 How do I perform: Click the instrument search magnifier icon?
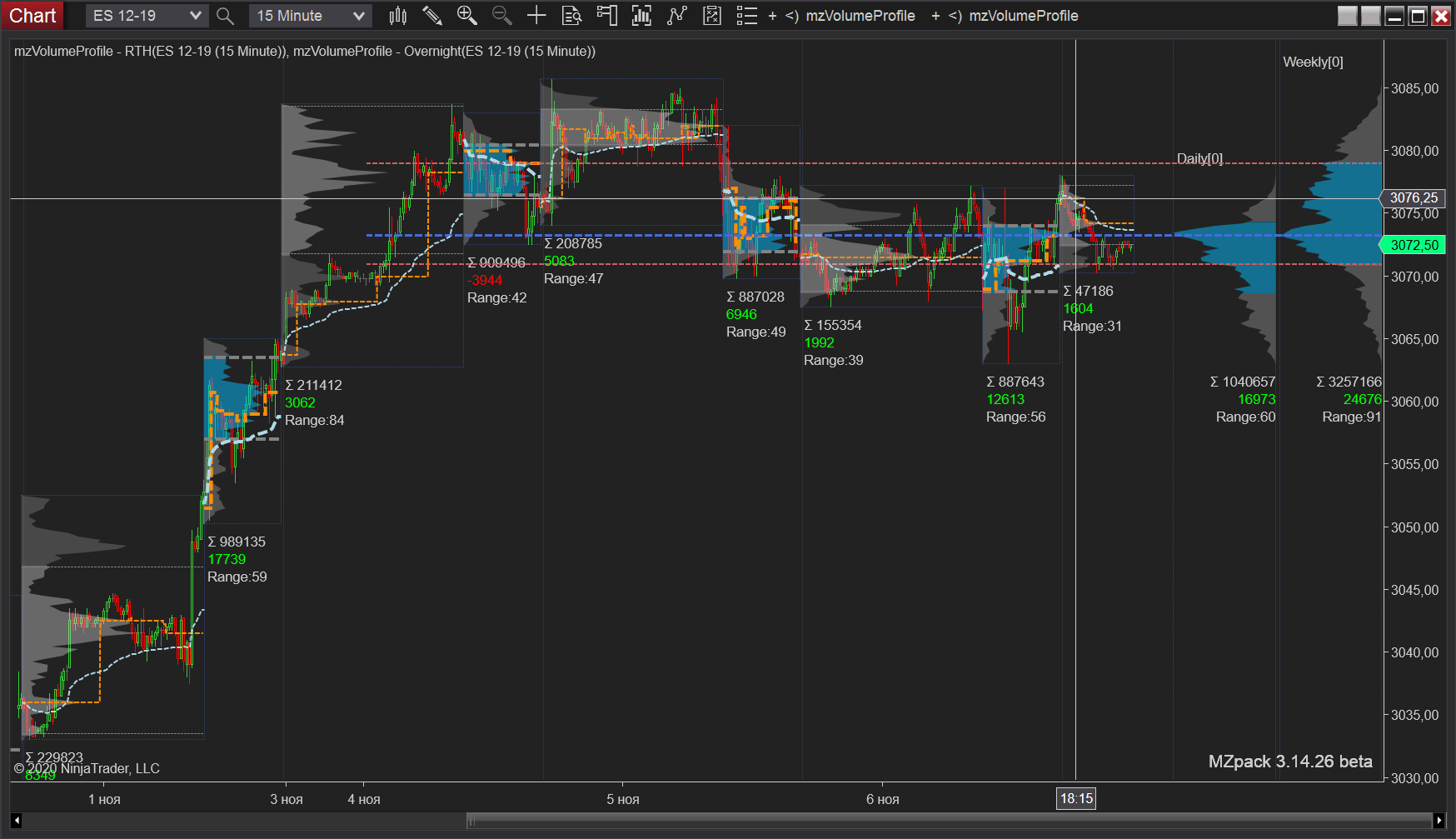coord(225,16)
